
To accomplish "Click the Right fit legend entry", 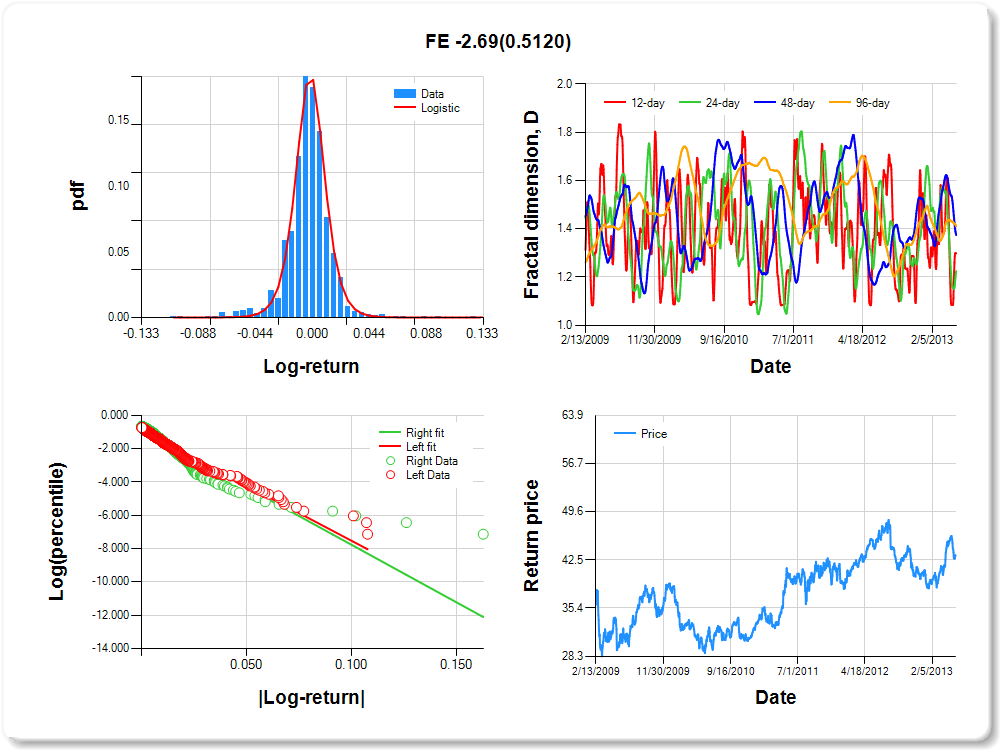I will click(x=412, y=433).
